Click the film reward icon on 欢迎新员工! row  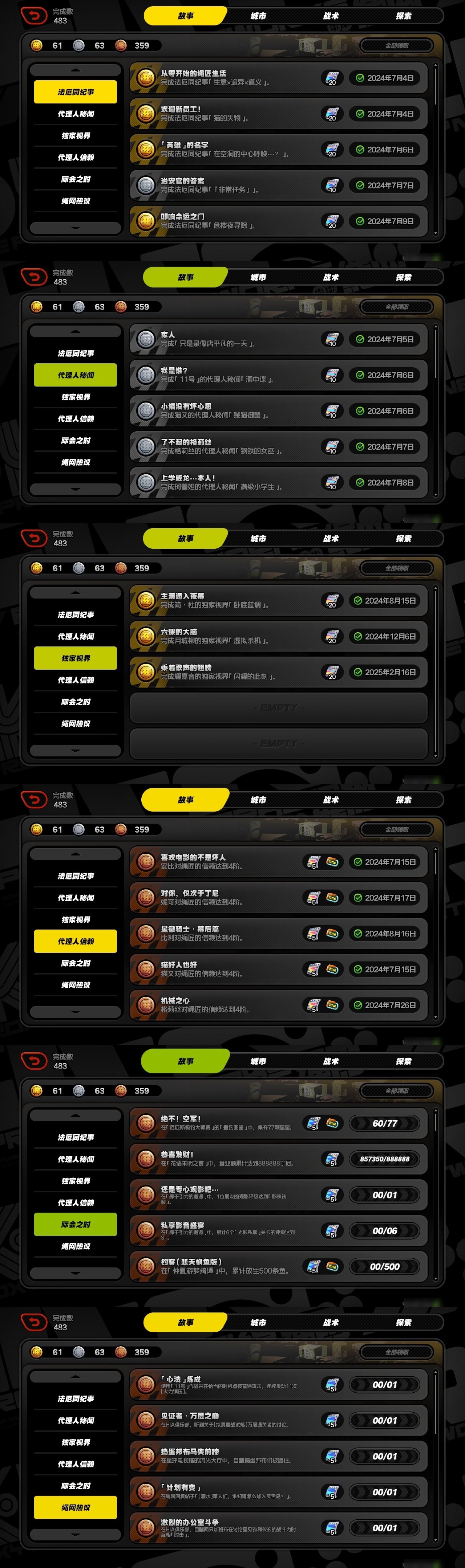point(332,114)
